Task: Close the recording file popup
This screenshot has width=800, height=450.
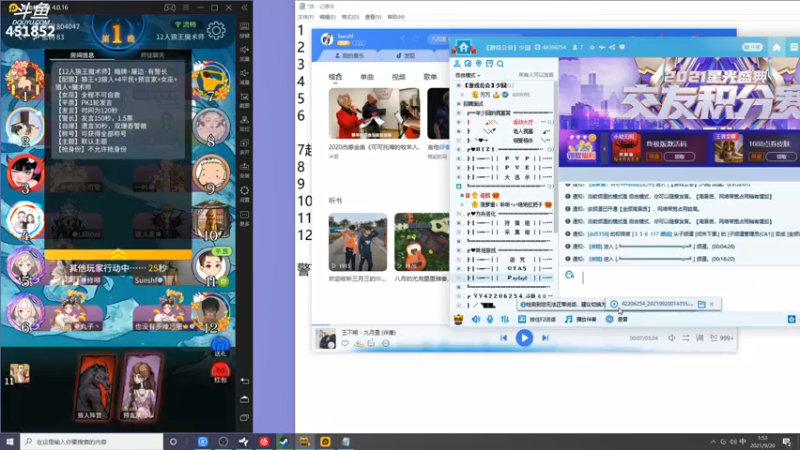Action: pos(712,304)
